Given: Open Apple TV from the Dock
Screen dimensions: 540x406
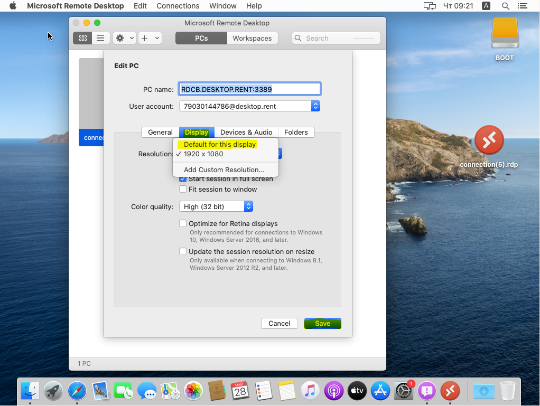Looking at the screenshot, I should 357,391.
